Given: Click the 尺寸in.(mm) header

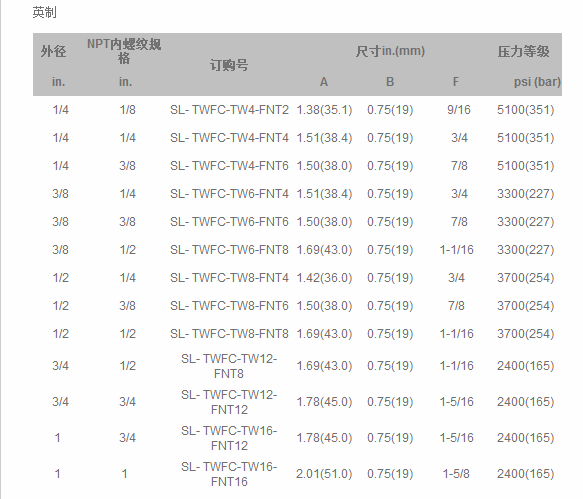Looking at the screenshot, I should tap(390, 51).
